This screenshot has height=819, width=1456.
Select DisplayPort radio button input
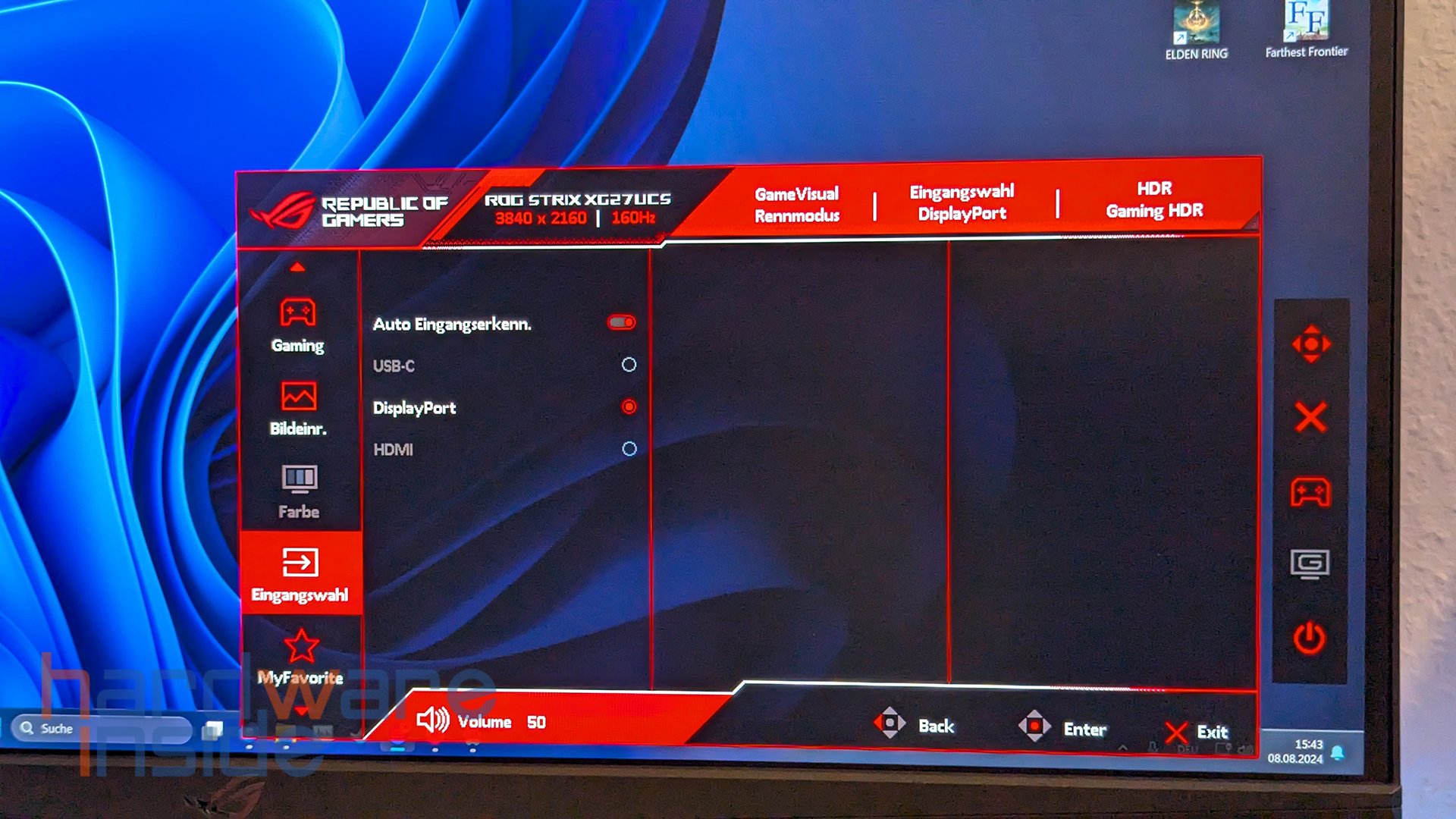pos(627,407)
